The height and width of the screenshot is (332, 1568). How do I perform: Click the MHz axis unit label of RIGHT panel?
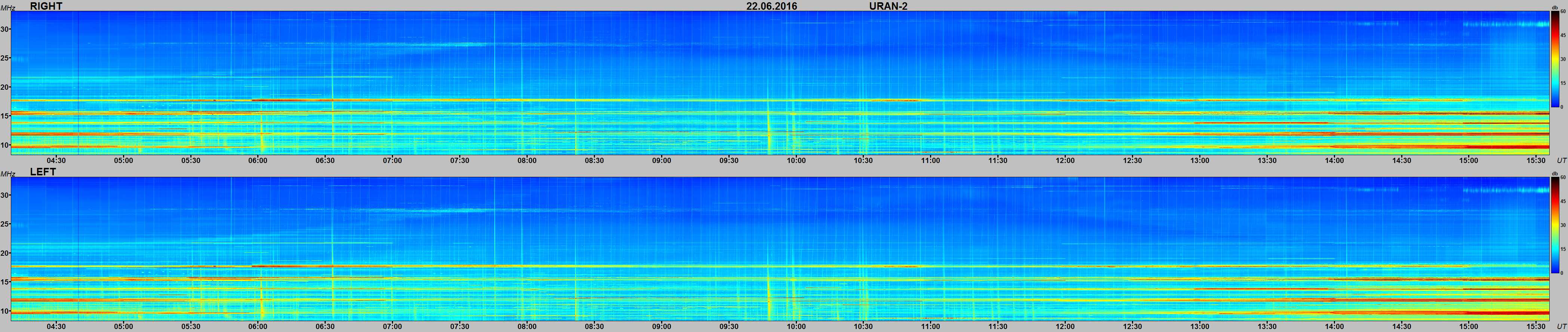pyautogui.click(x=8, y=9)
